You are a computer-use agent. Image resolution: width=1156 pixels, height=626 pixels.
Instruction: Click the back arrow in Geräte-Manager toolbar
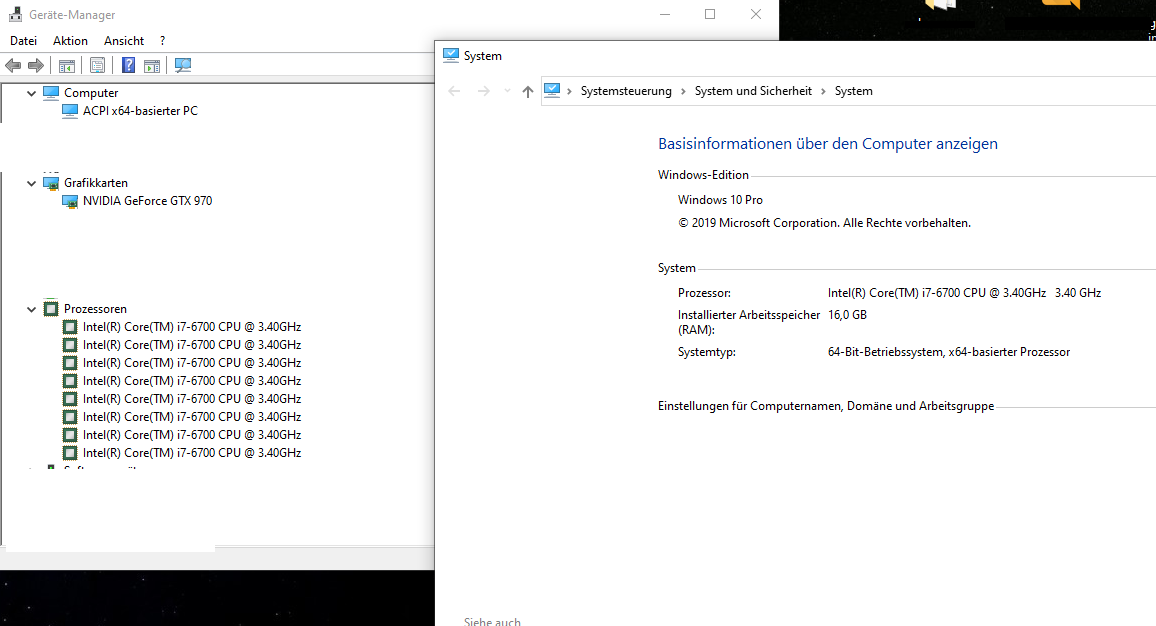click(x=13, y=66)
